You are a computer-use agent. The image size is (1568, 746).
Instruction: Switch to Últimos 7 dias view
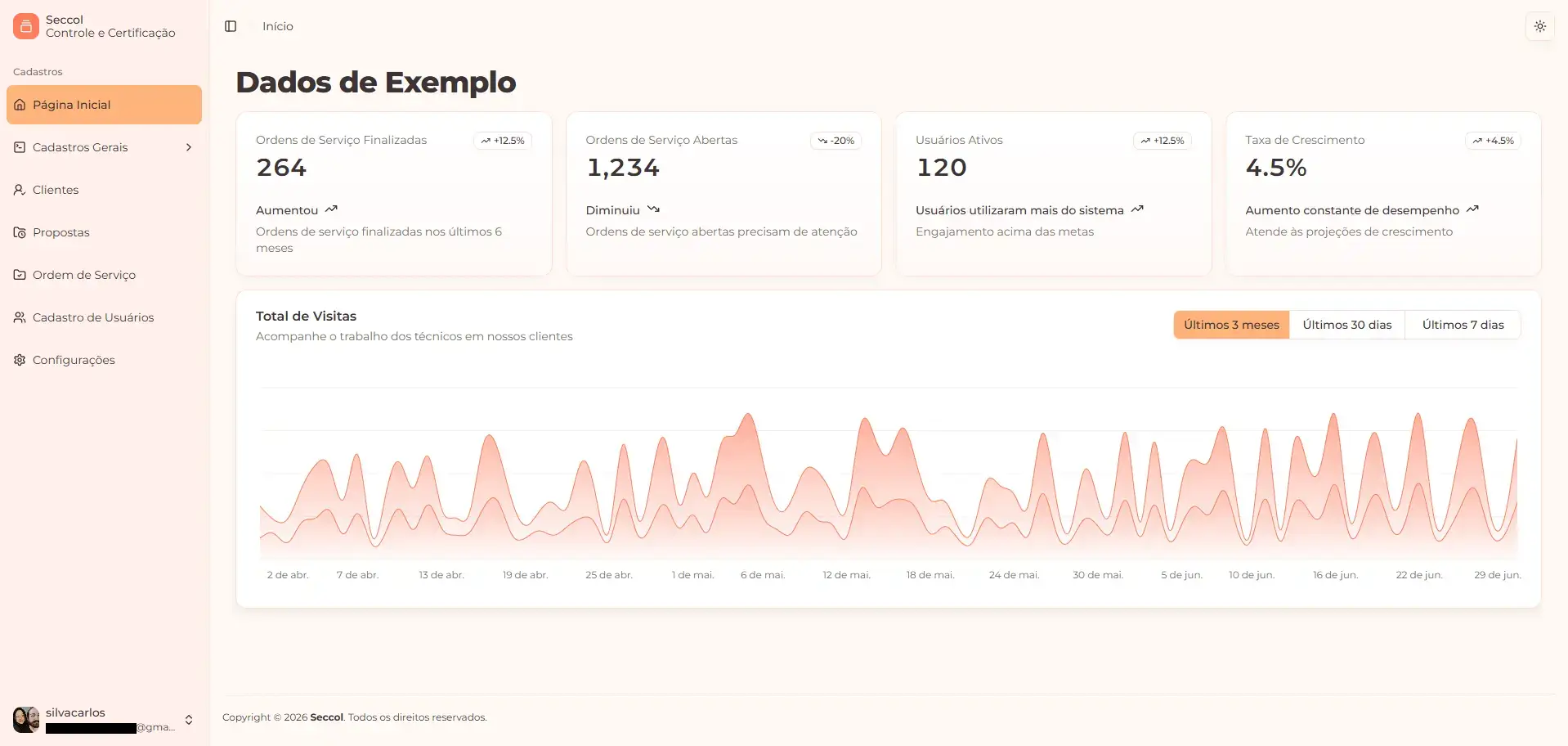pyautogui.click(x=1463, y=324)
